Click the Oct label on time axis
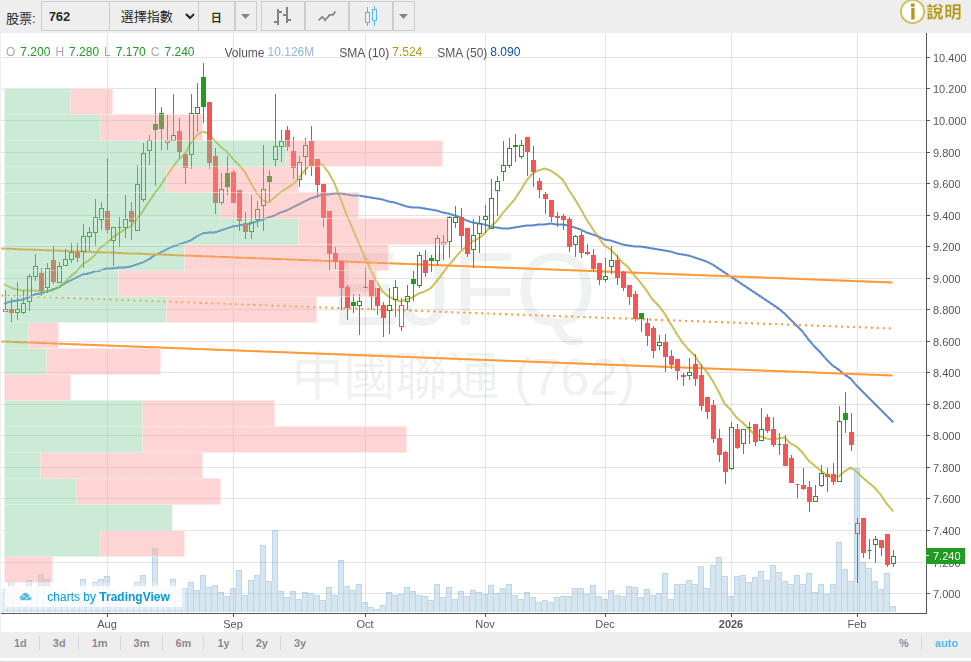The width and height of the screenshot is (971, 662). click(365, 624)
